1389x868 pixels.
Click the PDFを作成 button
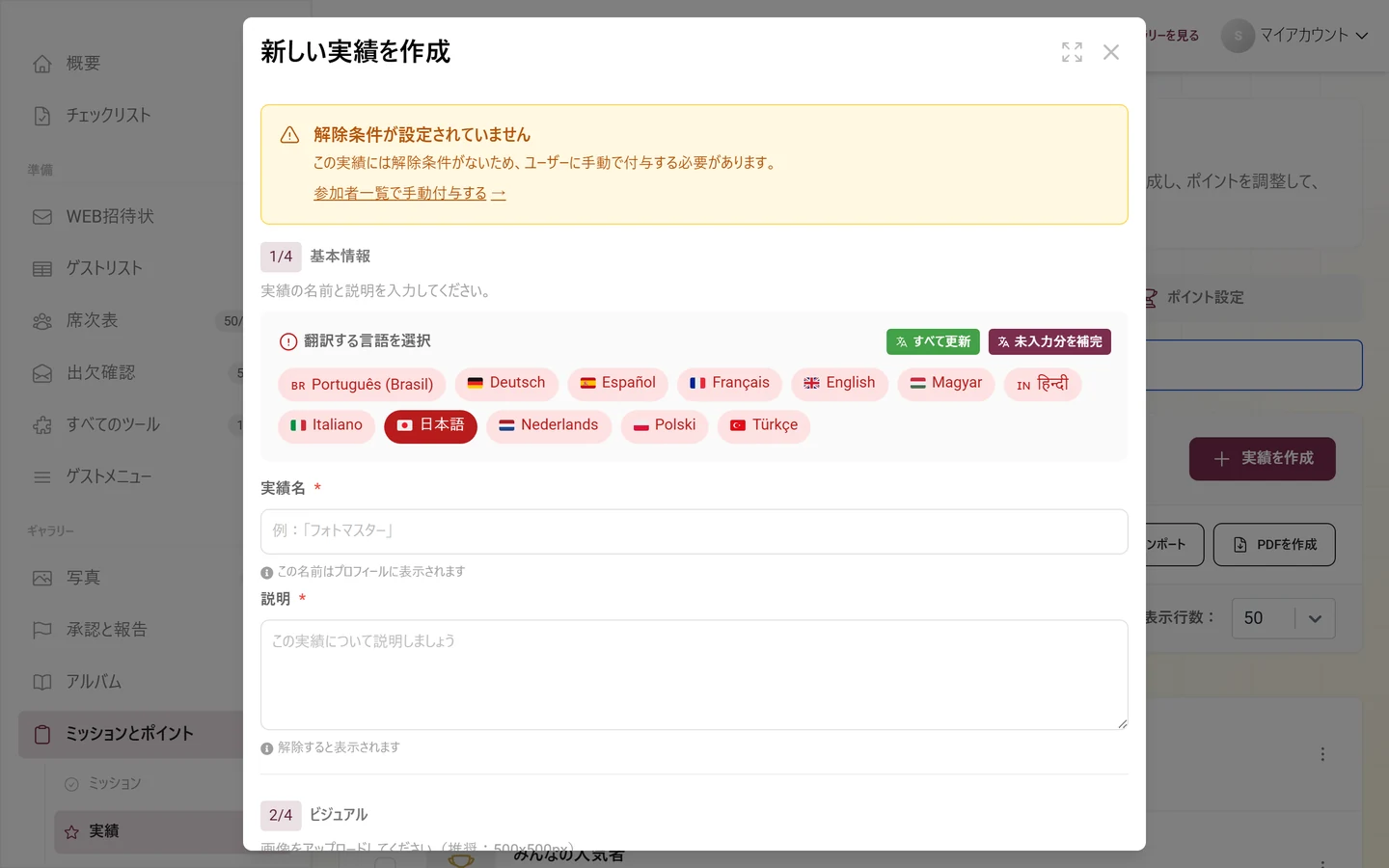(1274, 545)
